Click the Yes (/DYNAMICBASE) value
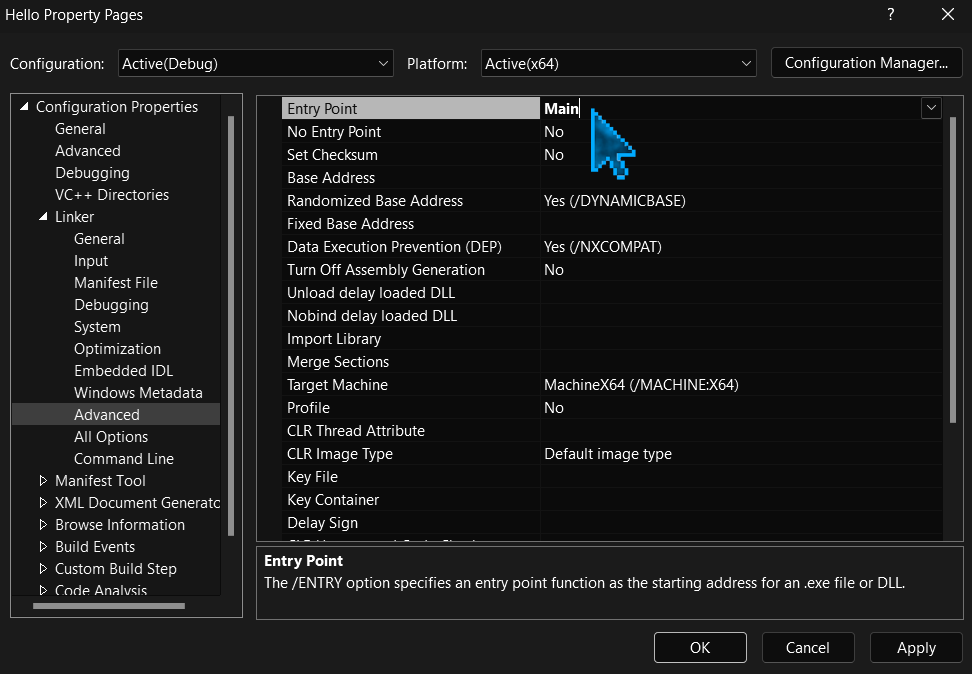This screenshot has height=674, width=972. coord(614,201)
